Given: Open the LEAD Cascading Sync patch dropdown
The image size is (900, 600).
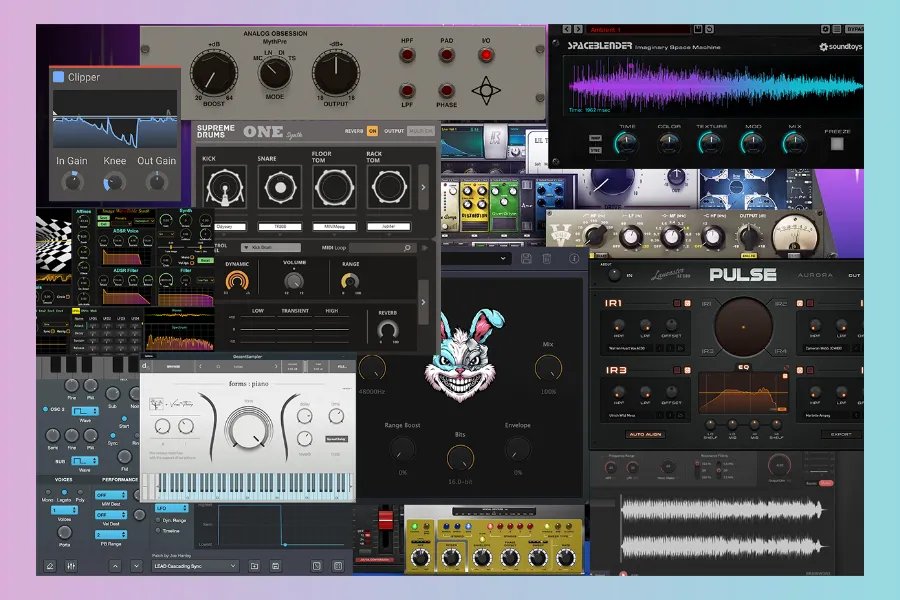Looking at the screenshot, I should click(195, 566).
